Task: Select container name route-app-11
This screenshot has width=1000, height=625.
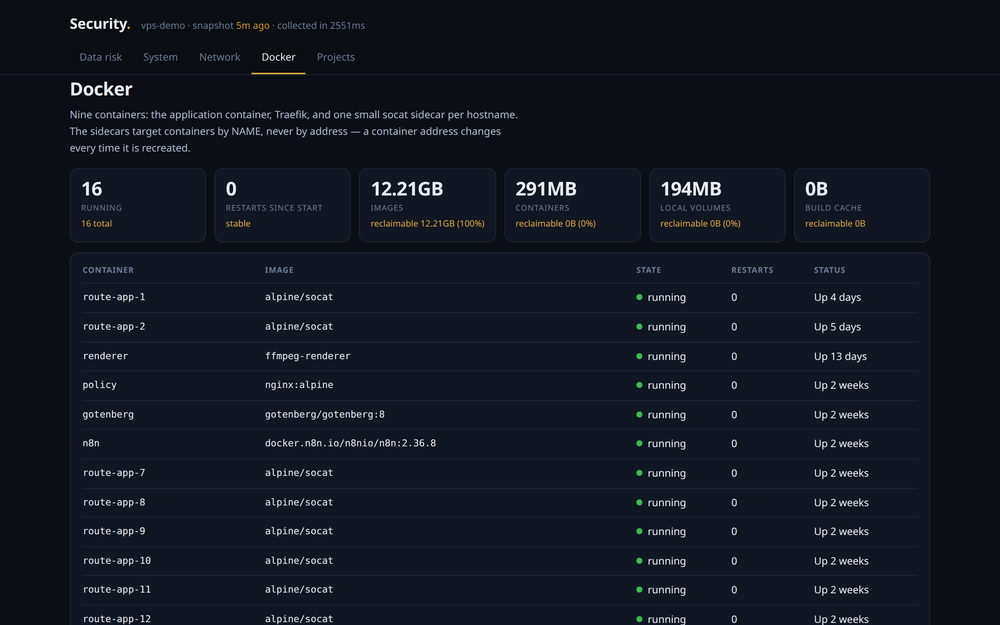Action: pos(117,590)
